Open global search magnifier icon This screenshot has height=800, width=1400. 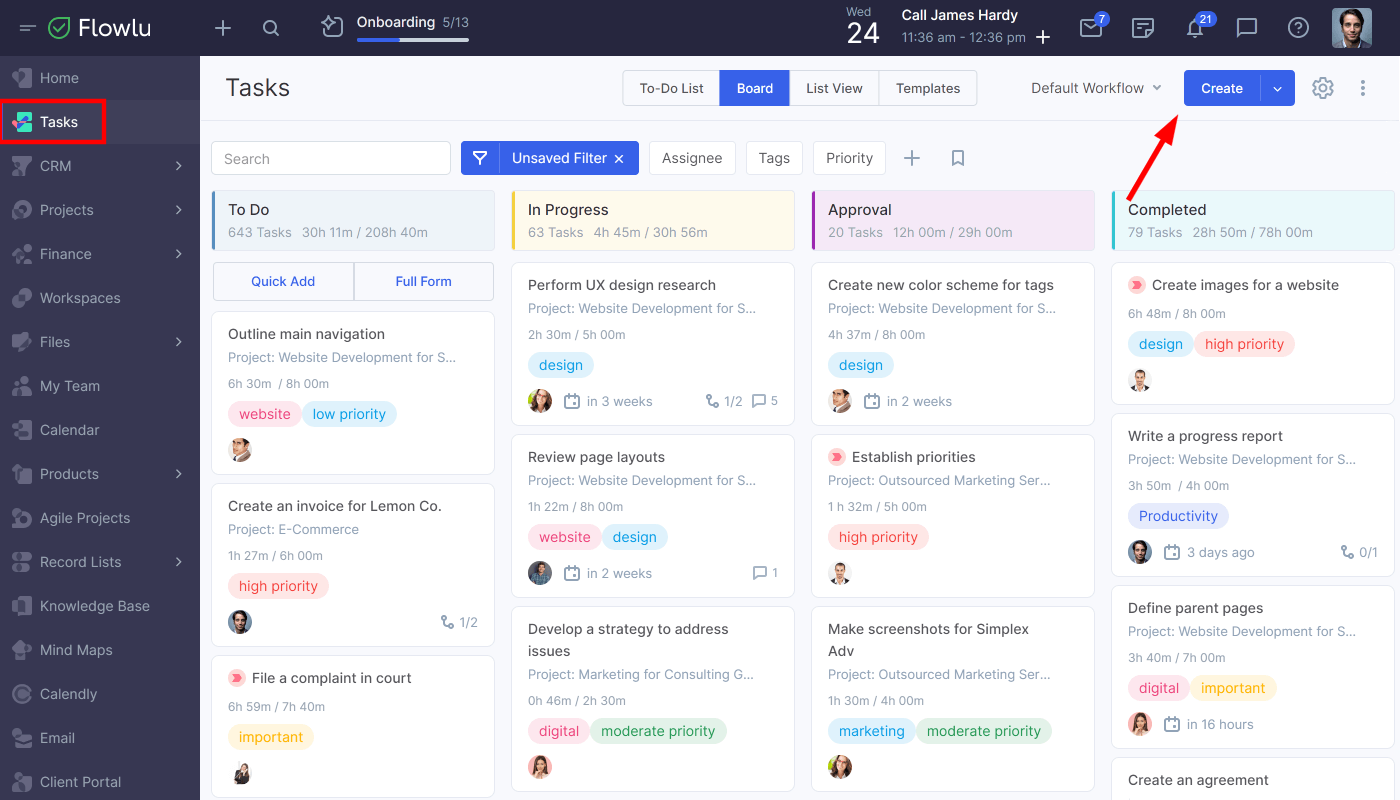271,28
